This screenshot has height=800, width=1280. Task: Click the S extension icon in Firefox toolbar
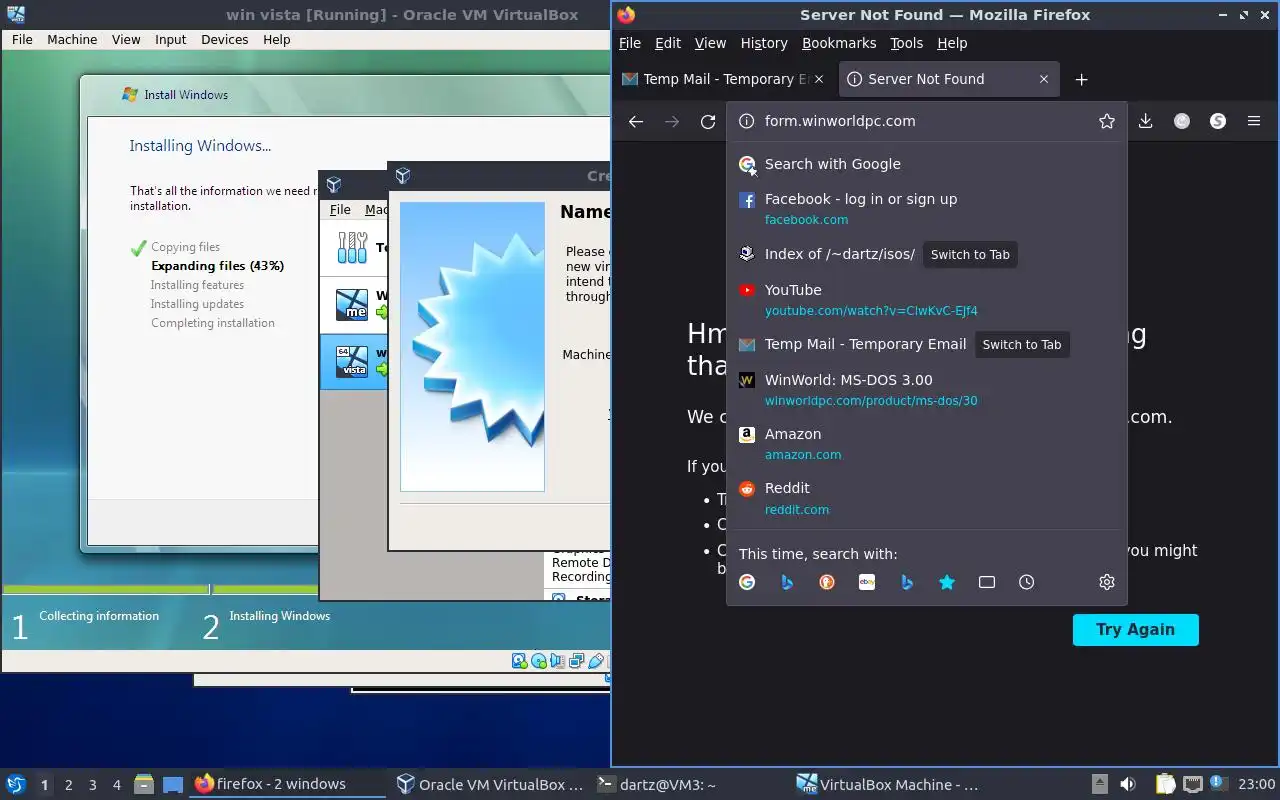pyautogui.click(x=1218, y=121)
